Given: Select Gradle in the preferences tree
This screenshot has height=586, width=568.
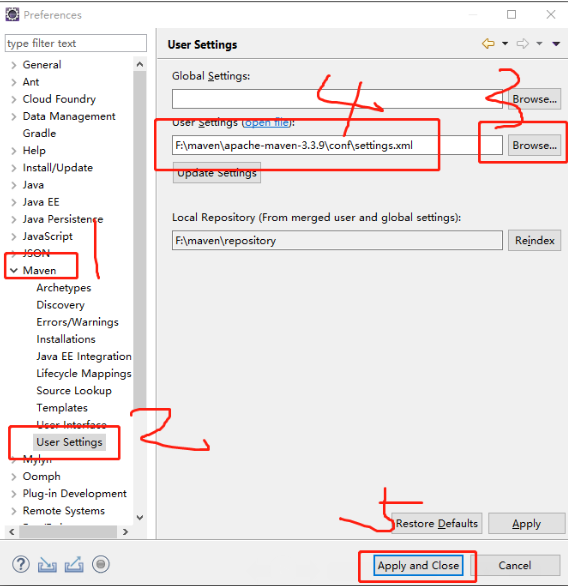Looking at the screenshot, I should point(39,133).
